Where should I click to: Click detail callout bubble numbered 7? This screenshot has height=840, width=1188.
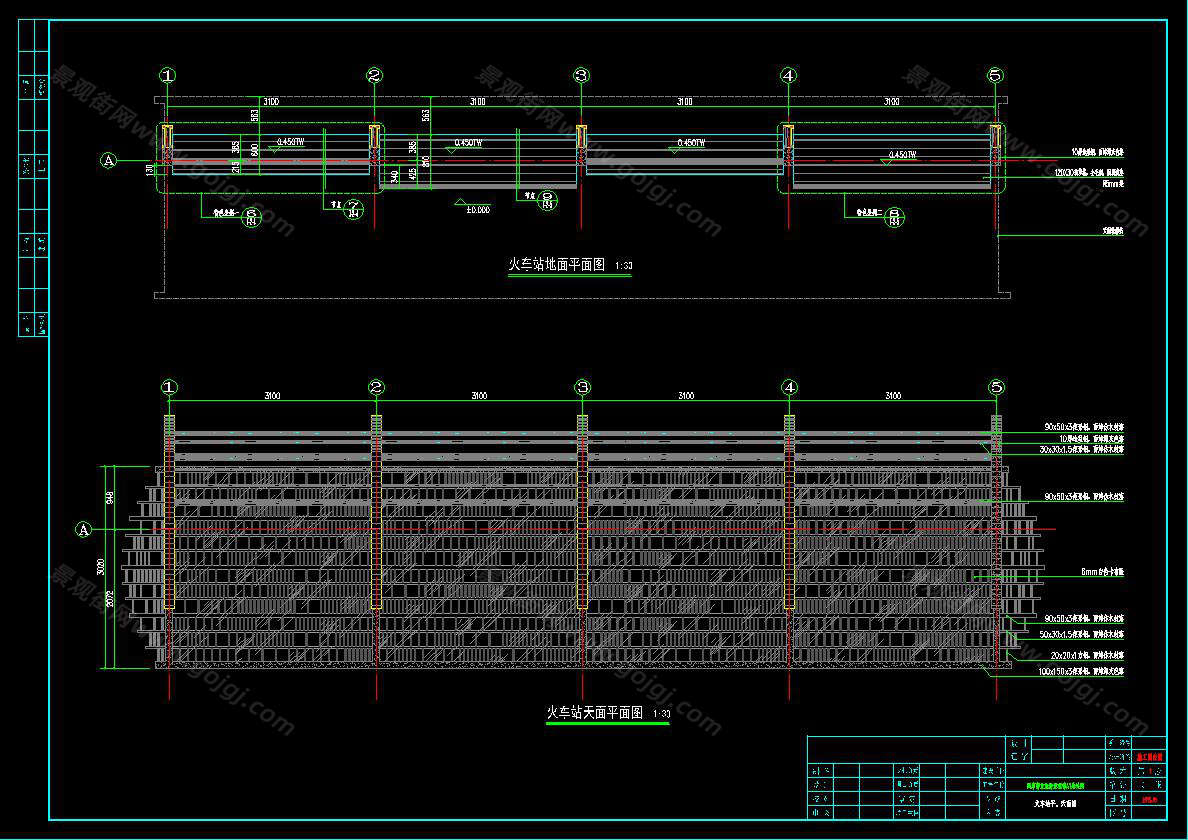tap(353, 208)
